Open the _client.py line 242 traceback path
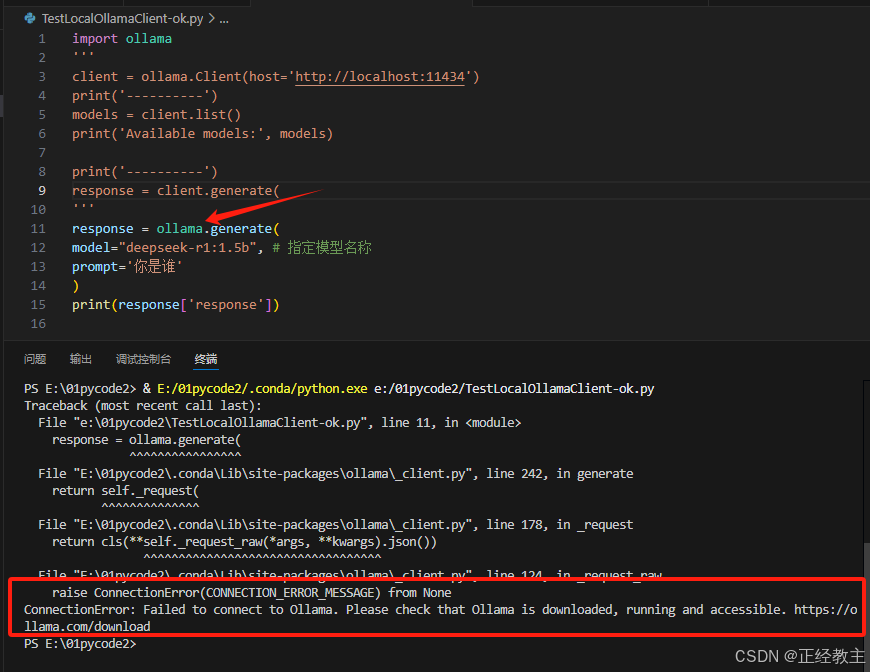Screen dimensions: 870x672 click(336, 474)
